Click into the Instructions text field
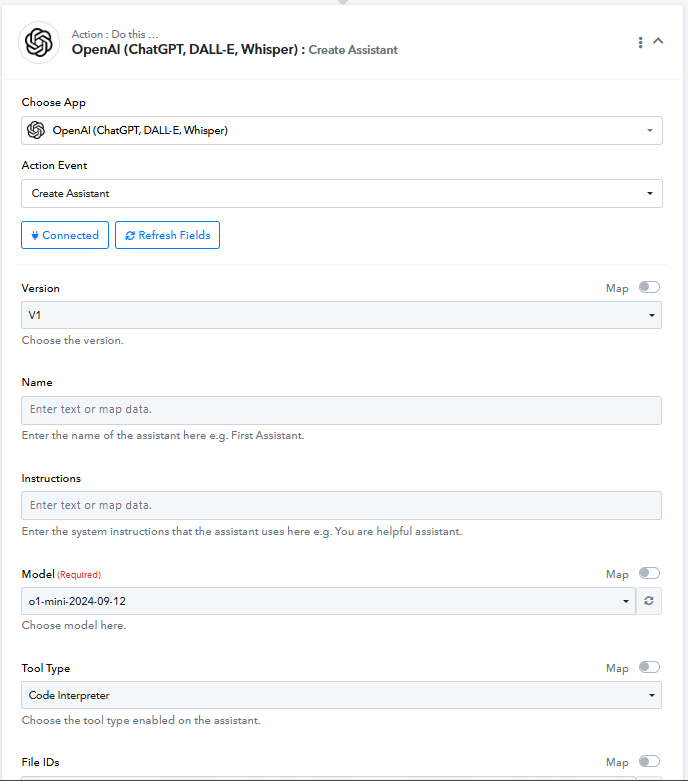The image size is (688, 781). click(341, 506)
